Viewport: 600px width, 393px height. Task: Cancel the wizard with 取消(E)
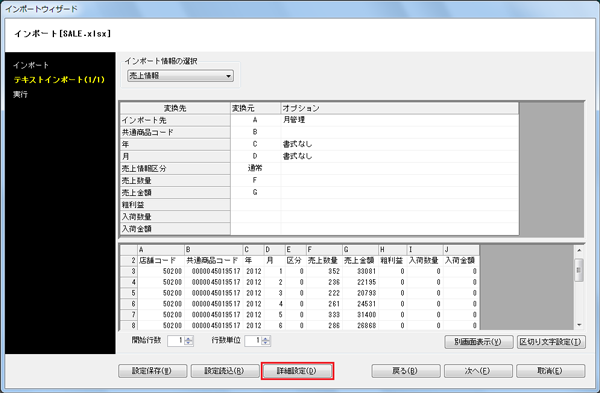tap(551, 371)
